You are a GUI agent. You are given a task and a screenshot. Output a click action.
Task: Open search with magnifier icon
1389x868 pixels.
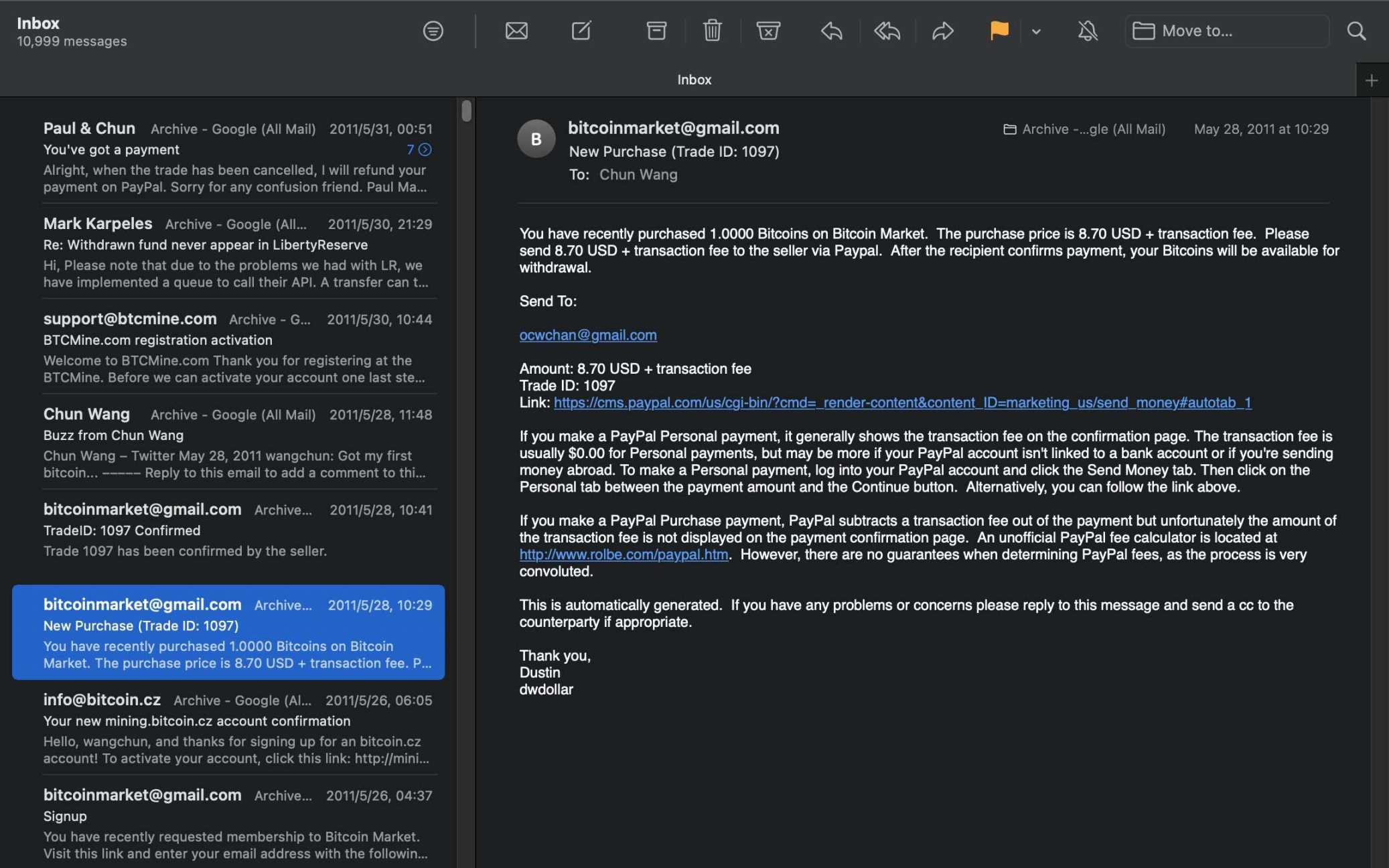1356,31
